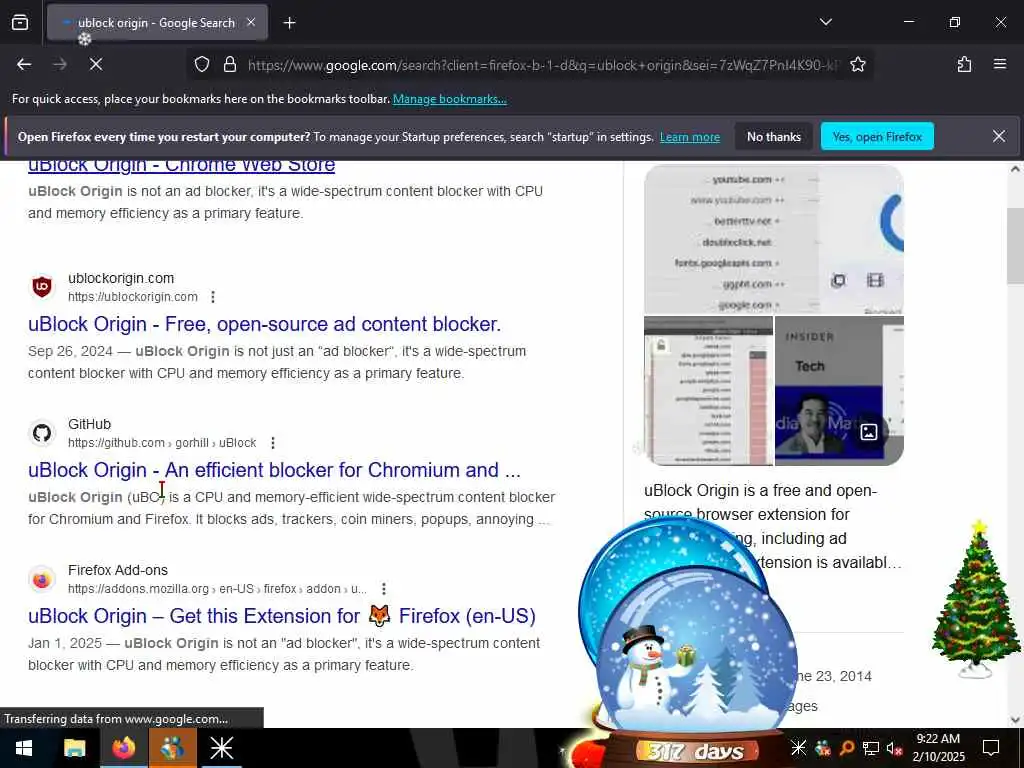Click the forward navigation arrow
The image size is (1024, 768).
point(60,64)
